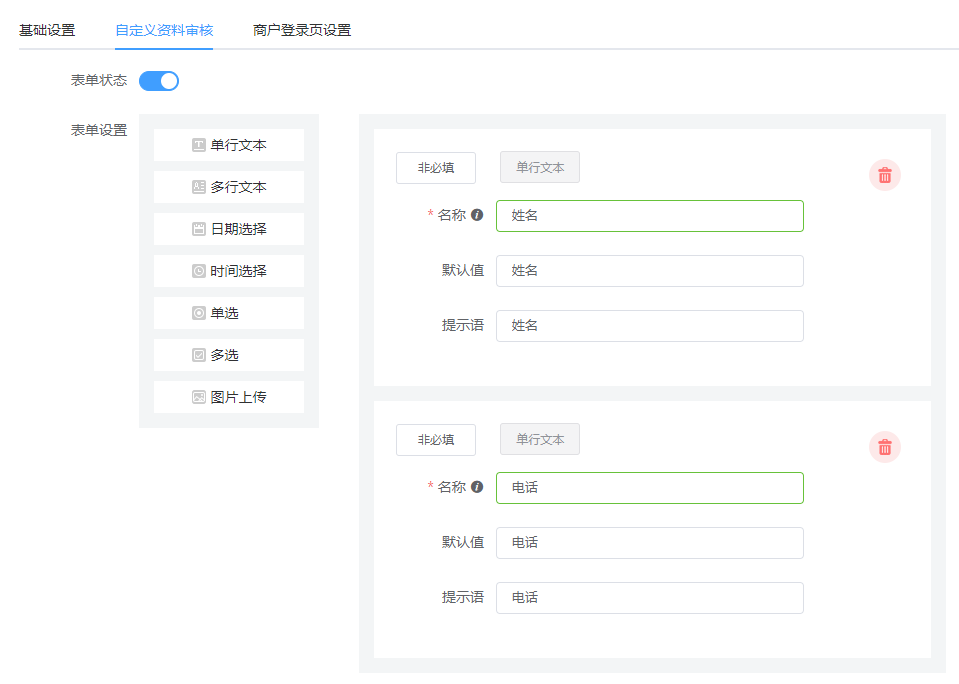Image resolution: width=959 pixels, height=684 pixels.
Task: Click the 电话 提示语 input field
Action: tap(650, 598)
